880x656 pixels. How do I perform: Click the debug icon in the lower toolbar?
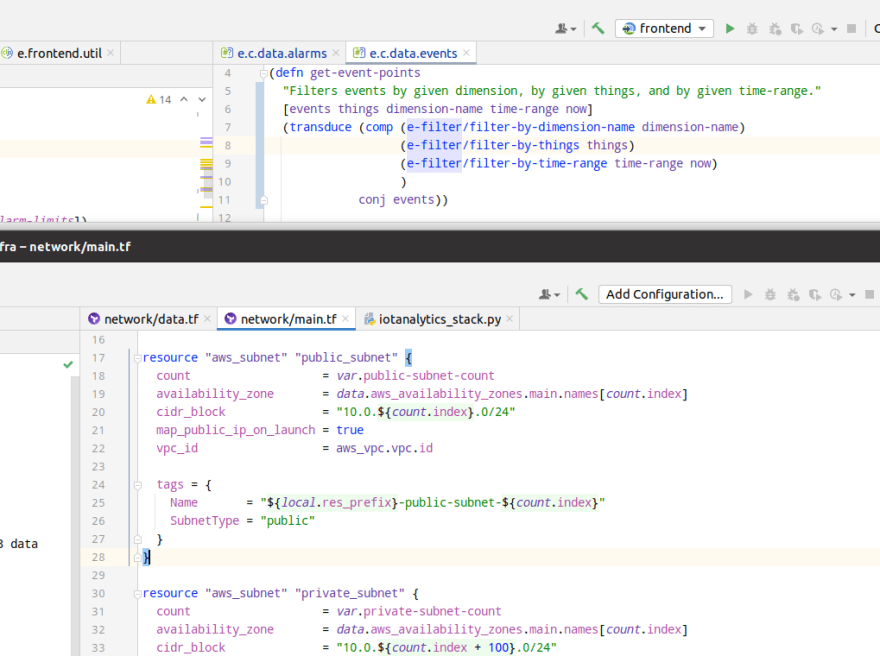pos(771,295)
